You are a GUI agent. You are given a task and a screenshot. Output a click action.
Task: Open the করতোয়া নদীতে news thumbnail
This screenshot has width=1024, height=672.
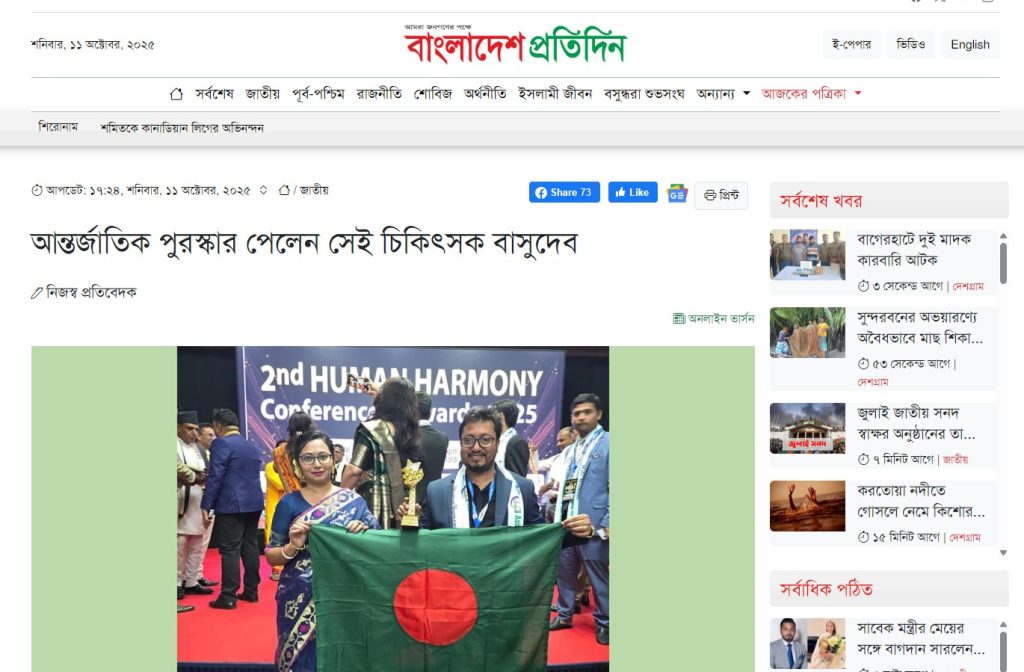pos(807,506)
